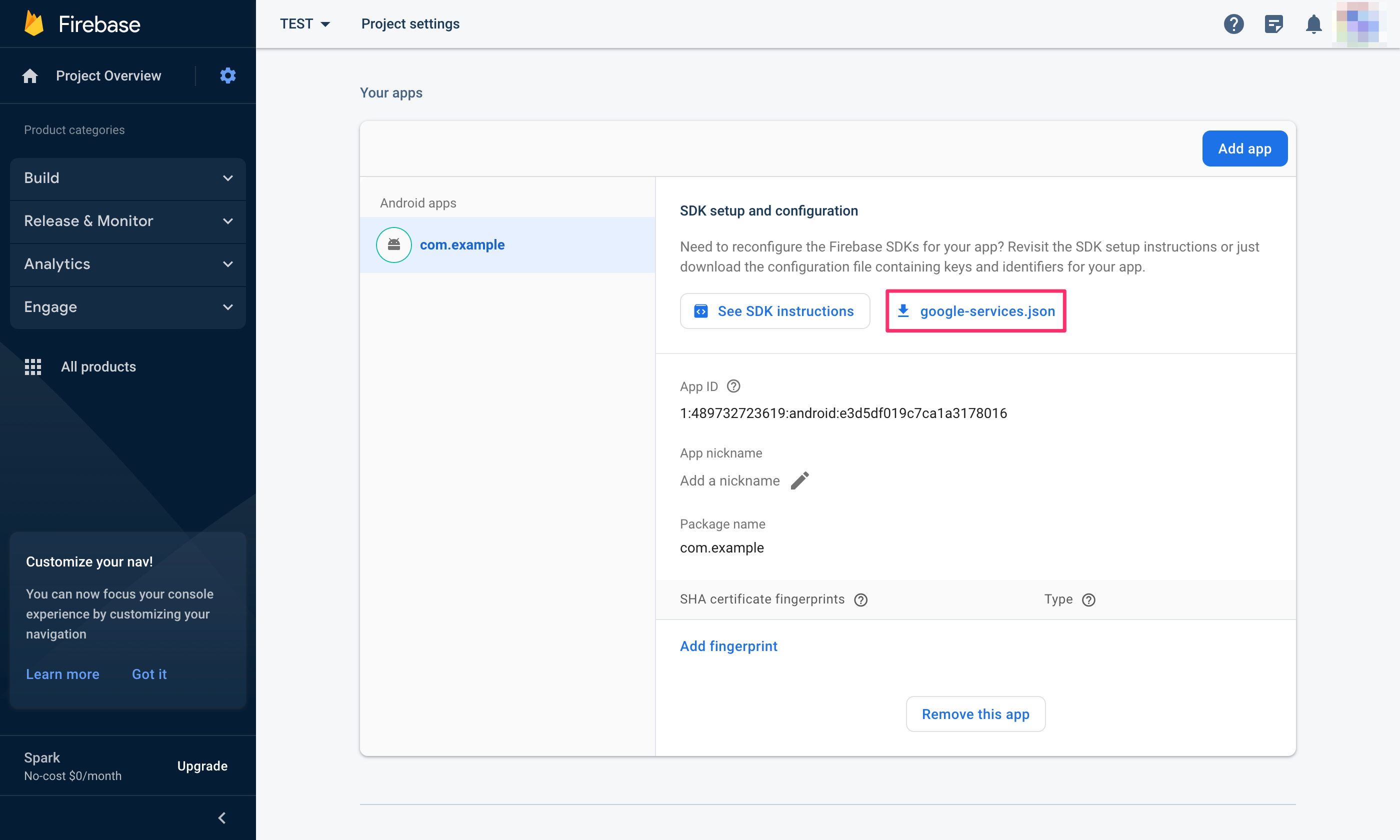This screenshot has width=1400, height=840.
Task: Click the Add app button
Action: [x=1244, y=148]
